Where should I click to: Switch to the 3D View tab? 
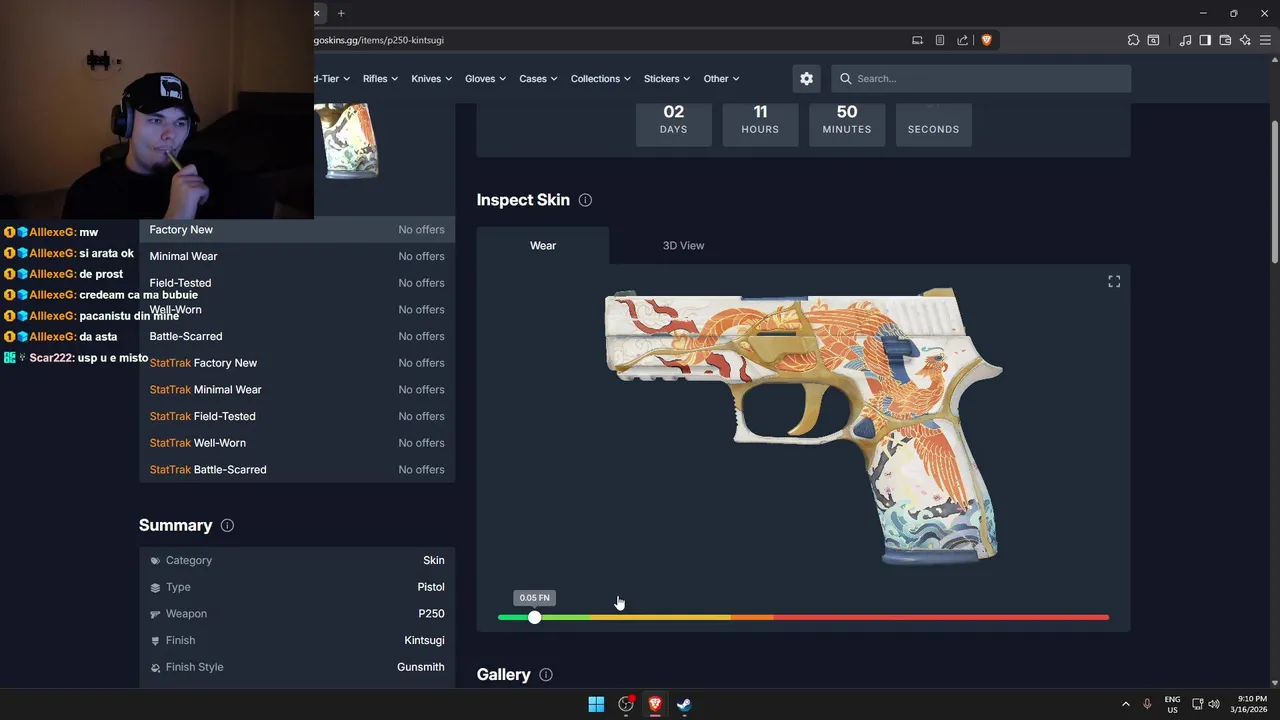(683, 245)
